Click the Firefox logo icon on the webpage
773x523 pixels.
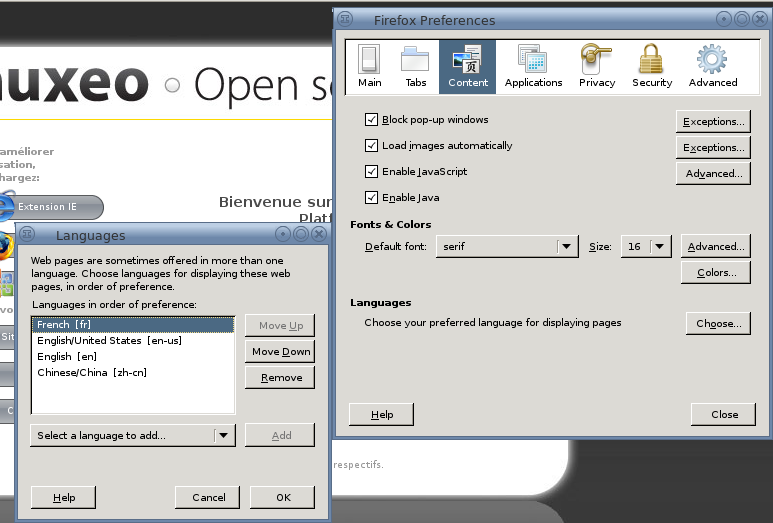coord(6,246)
